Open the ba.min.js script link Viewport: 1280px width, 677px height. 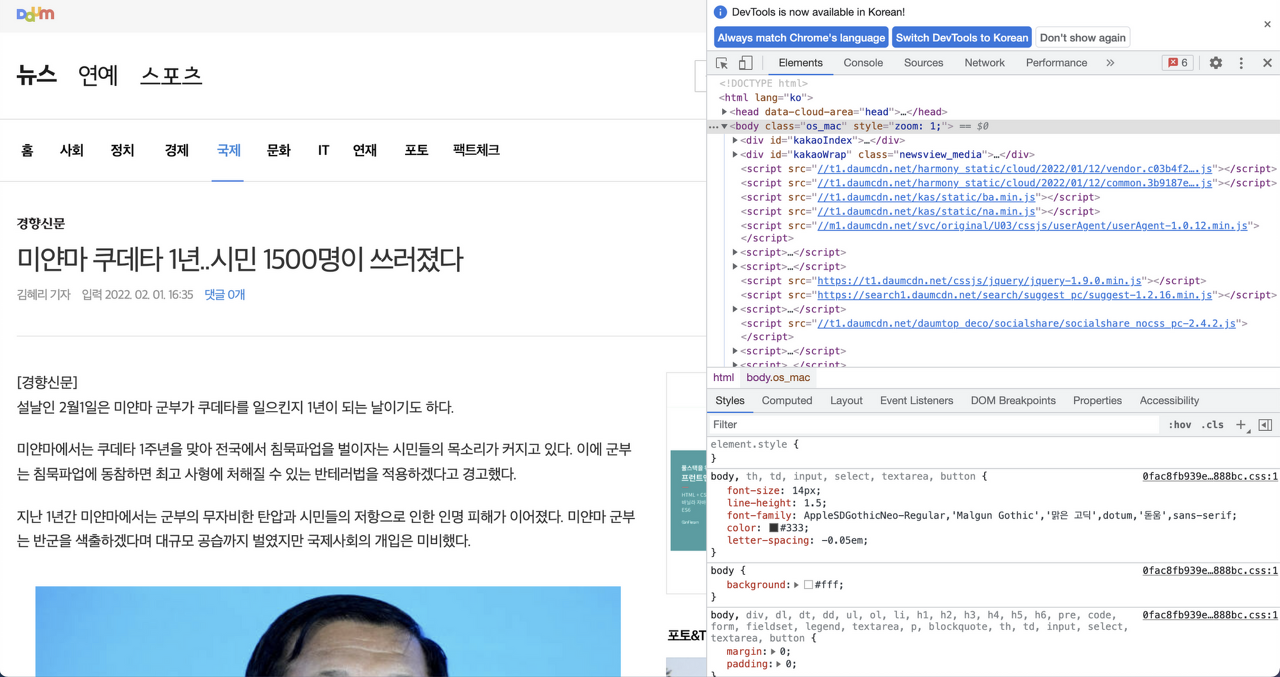[926, 198]
